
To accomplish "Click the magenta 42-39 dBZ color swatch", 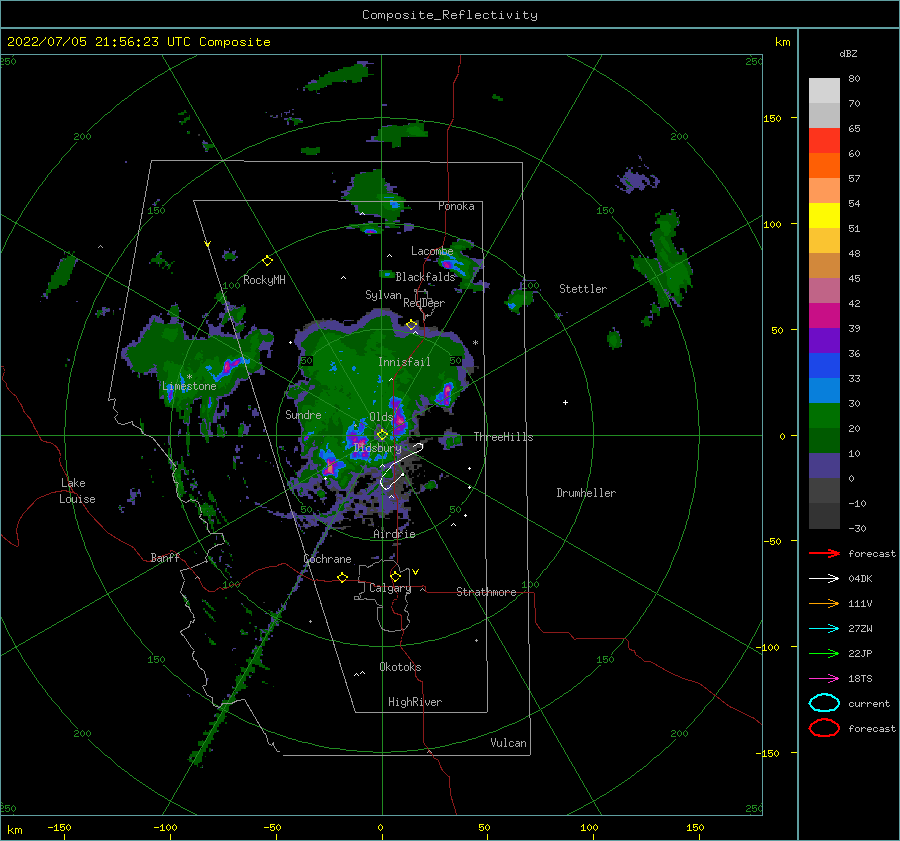I will (824, 316).
